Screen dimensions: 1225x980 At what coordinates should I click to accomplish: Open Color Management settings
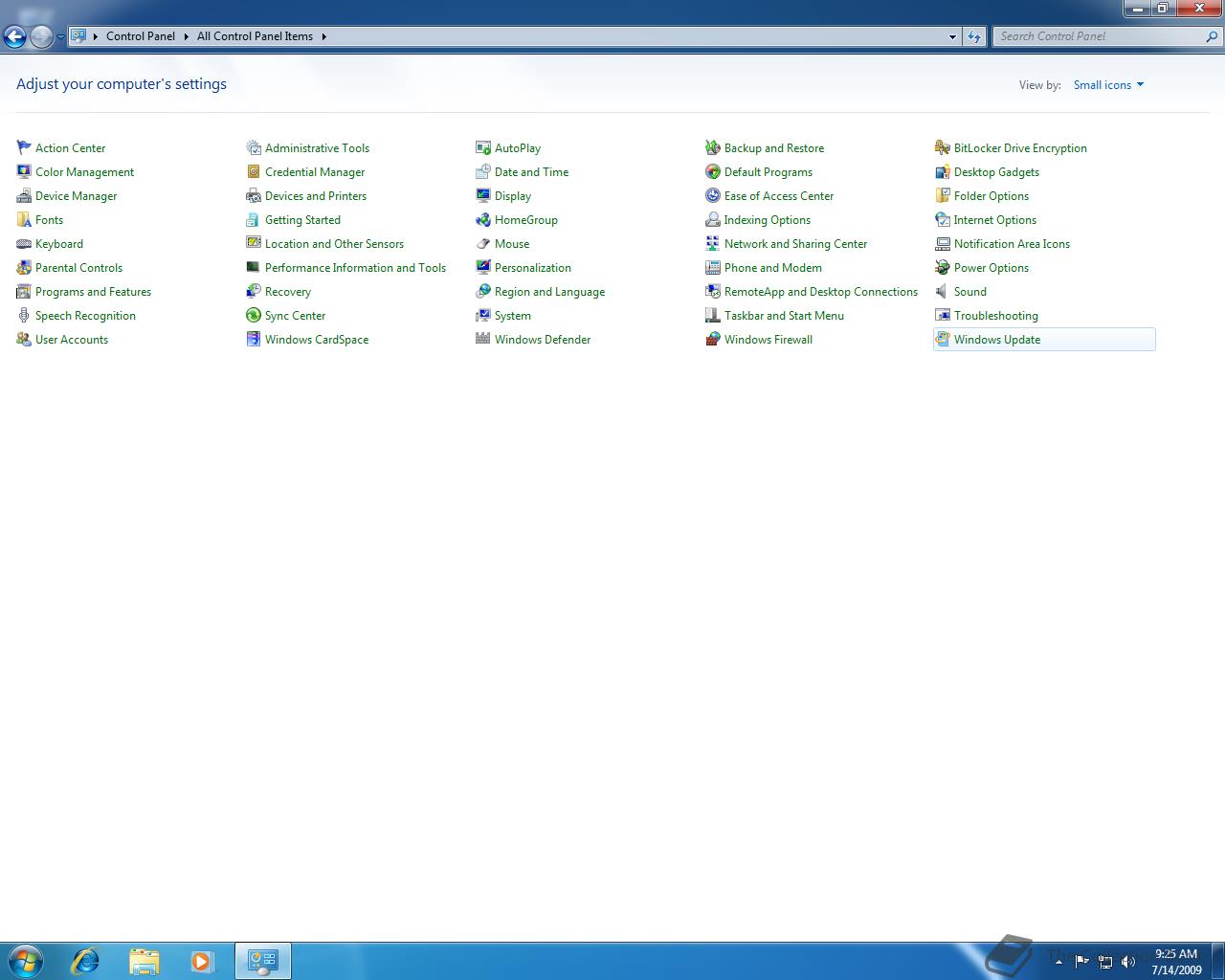[x=84, y=171]
